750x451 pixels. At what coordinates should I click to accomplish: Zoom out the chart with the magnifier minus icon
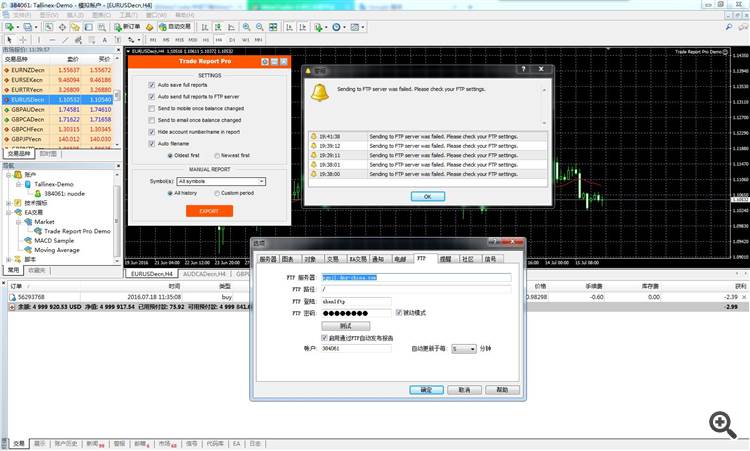click(260, 27)
